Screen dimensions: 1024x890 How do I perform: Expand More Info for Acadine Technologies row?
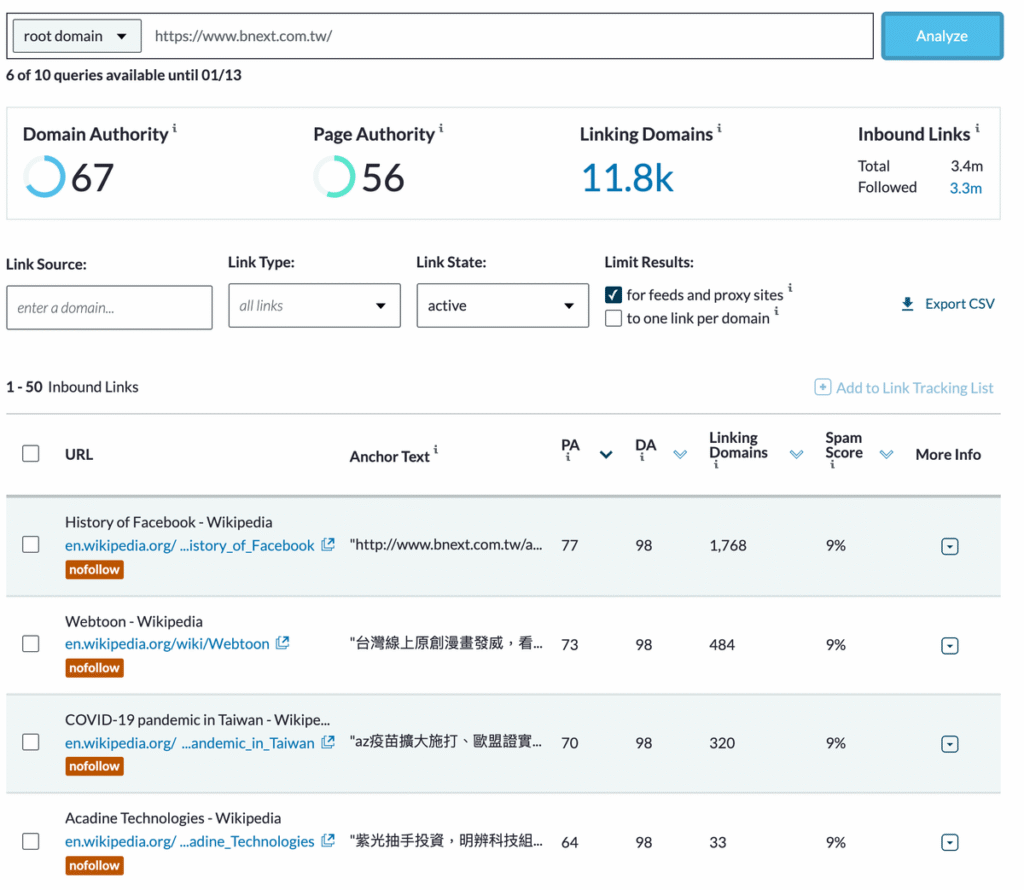click(950, 843)
